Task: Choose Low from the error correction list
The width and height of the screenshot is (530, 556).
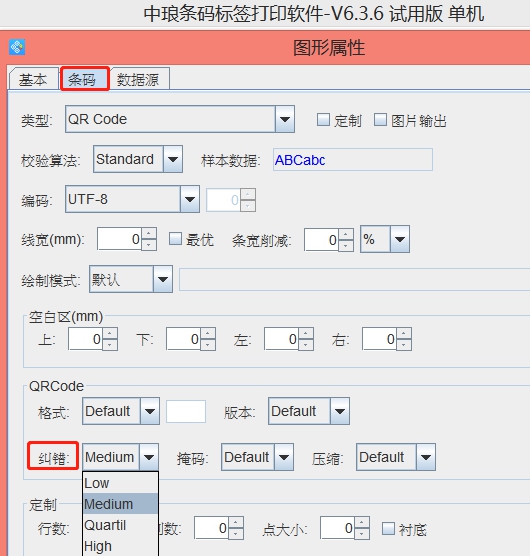Action: [x=121, y=483]
